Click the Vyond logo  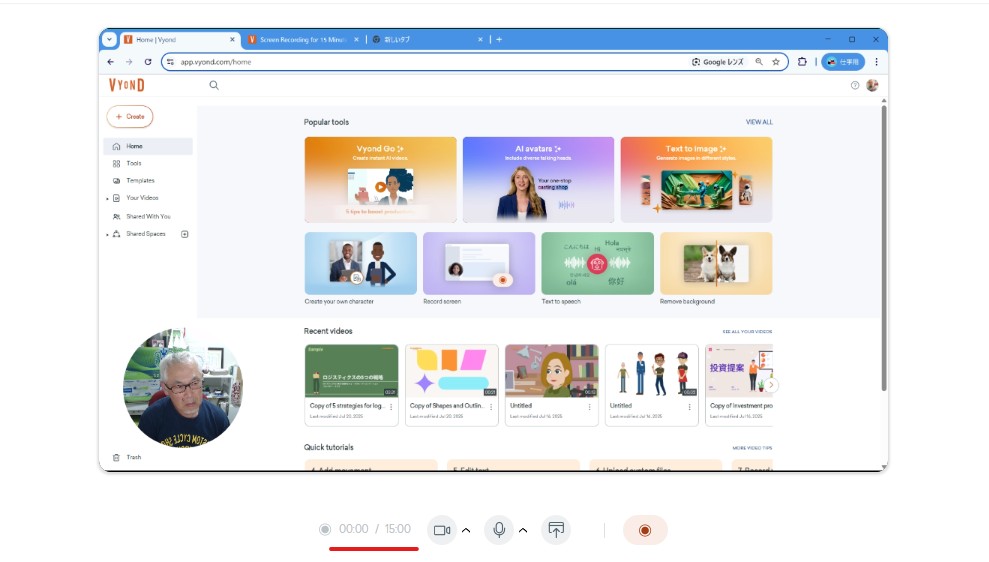click(x=127, y=85)
